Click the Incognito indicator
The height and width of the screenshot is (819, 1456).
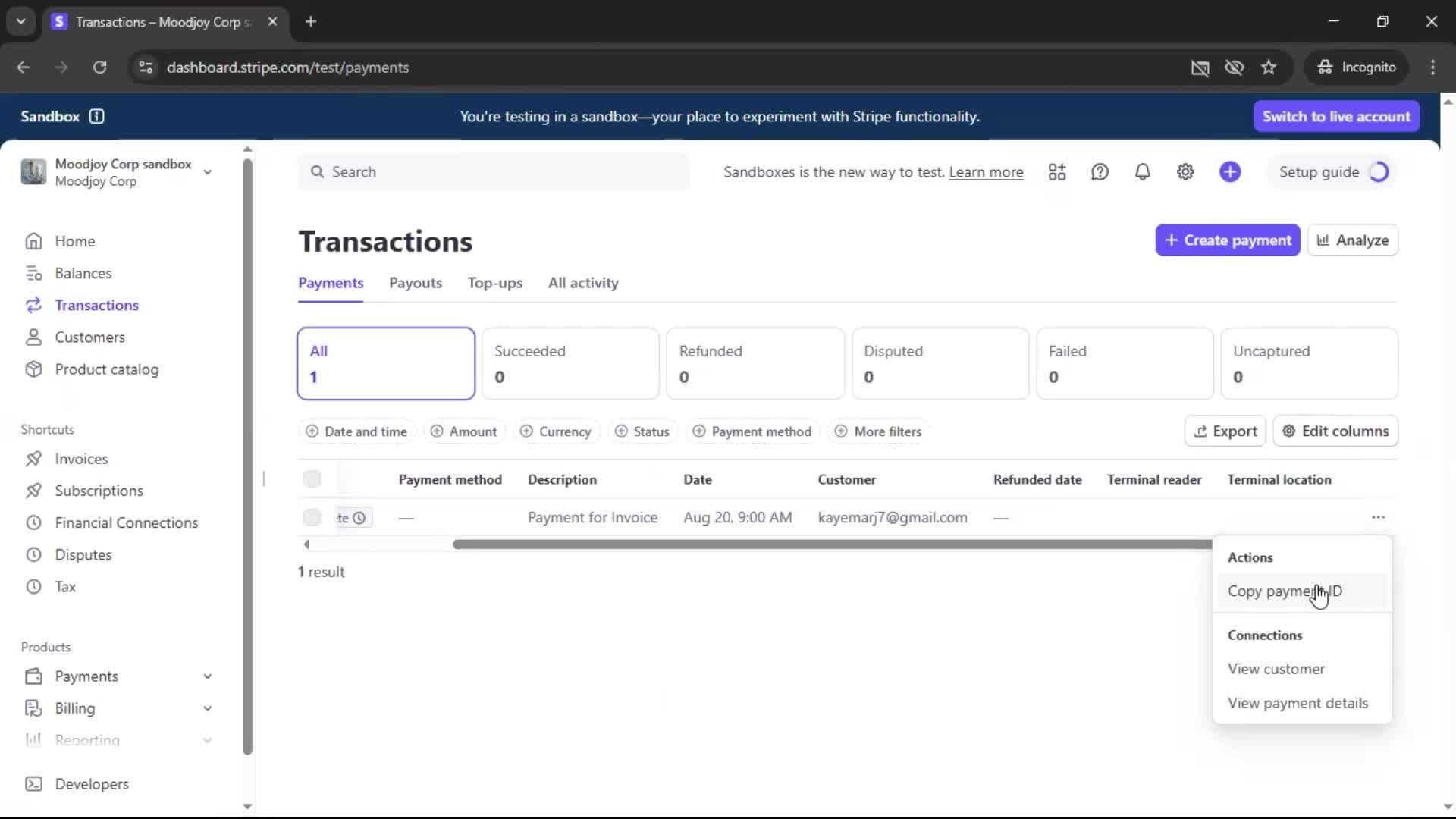coord(1357,67)
